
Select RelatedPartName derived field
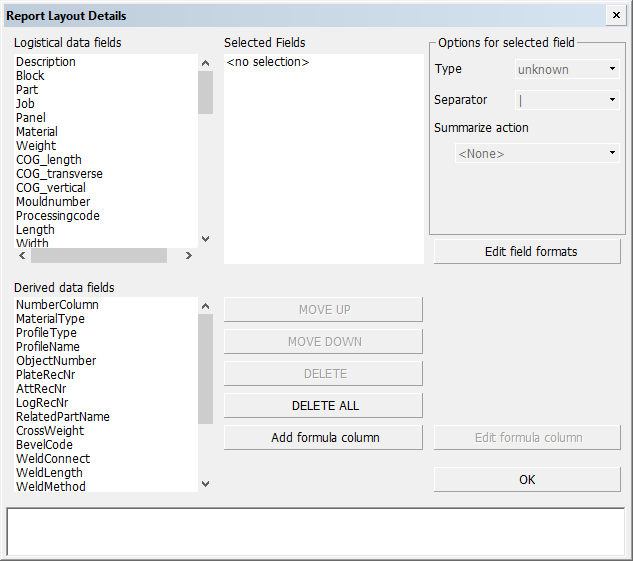(63, 417)
